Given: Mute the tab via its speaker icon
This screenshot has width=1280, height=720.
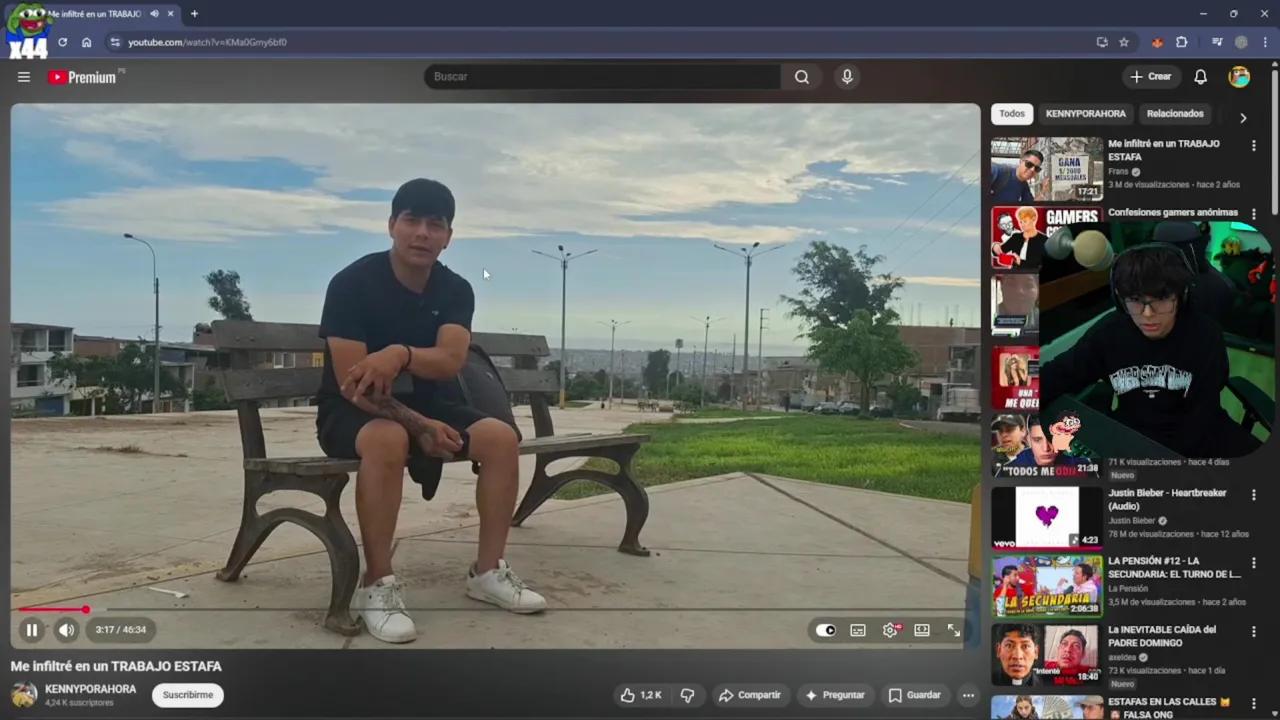Looking at the screenshot, I should 154,14.
